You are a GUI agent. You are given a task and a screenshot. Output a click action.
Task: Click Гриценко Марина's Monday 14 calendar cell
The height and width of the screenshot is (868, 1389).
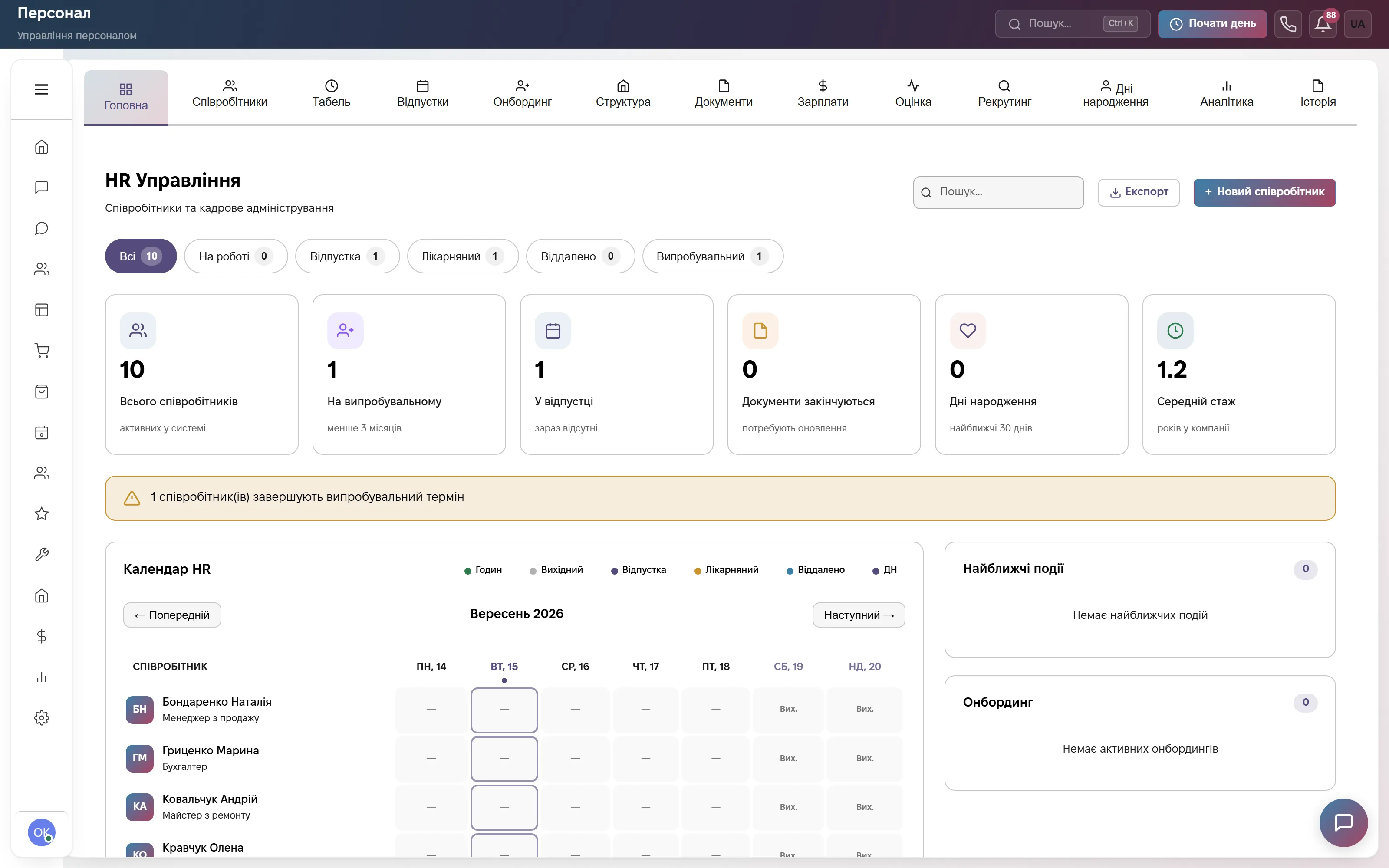431,759
